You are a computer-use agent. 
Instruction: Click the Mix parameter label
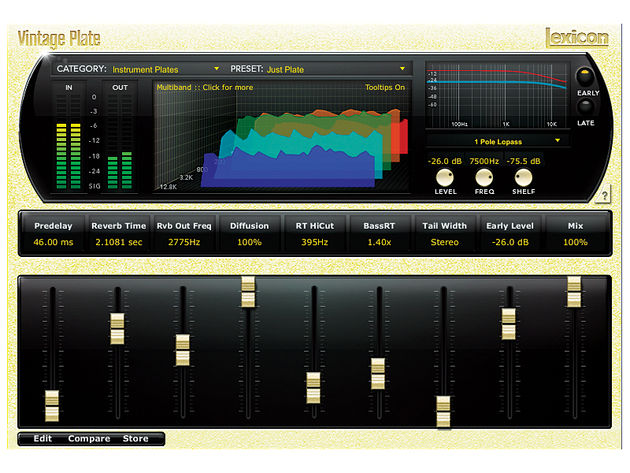click(x=575, y=226)
